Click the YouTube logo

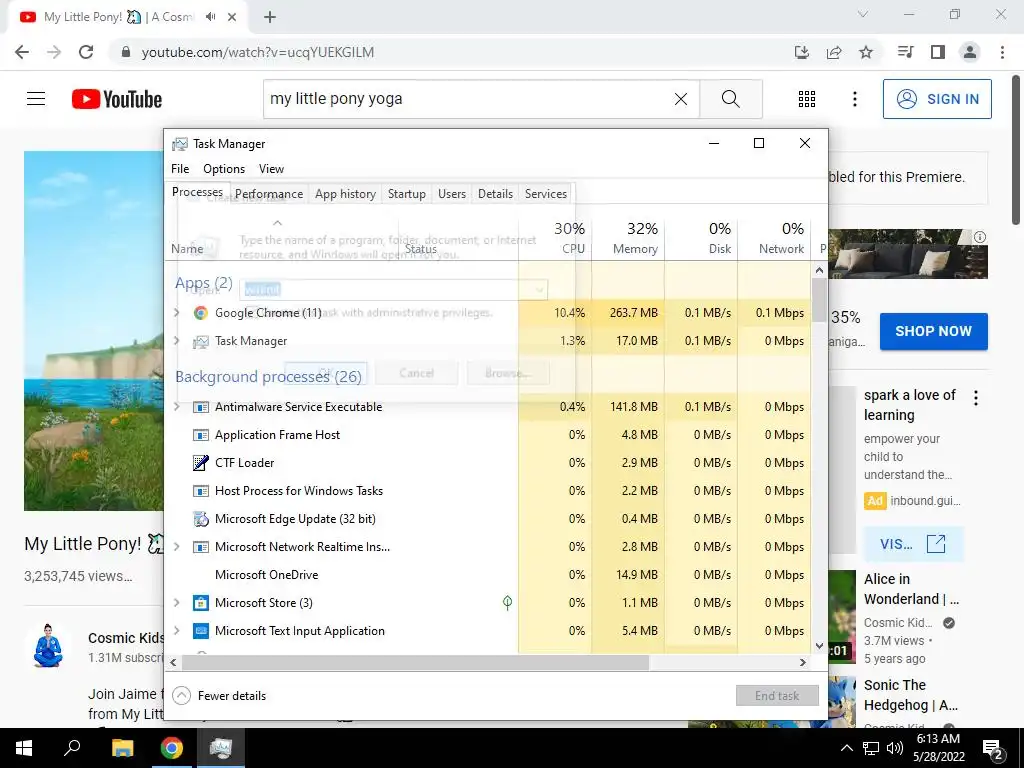coord(117,99)
